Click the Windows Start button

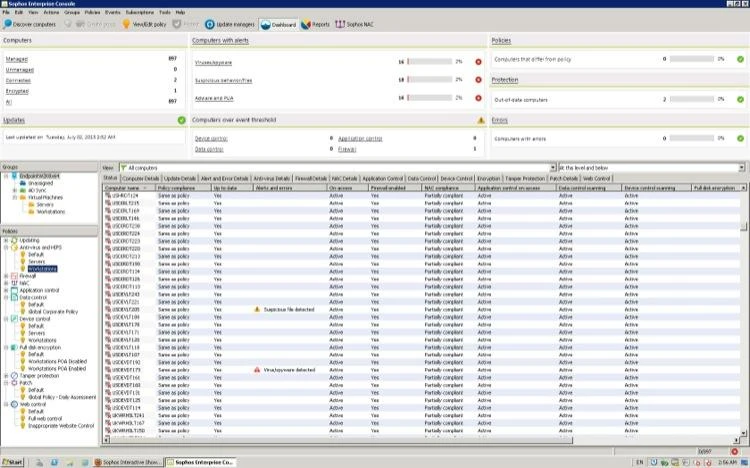(12, 462)
